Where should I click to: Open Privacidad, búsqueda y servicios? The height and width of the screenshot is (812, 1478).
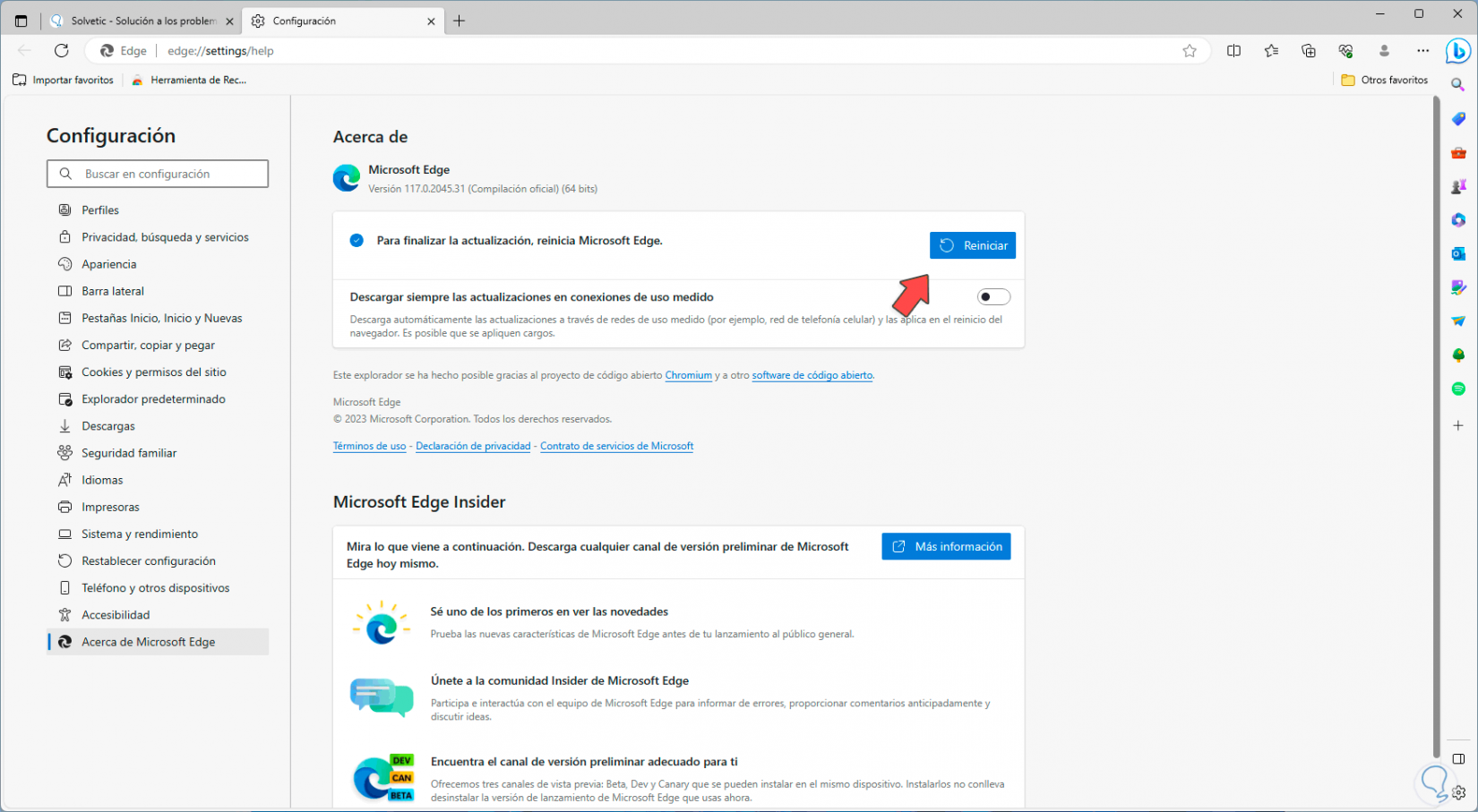(158, 237)
